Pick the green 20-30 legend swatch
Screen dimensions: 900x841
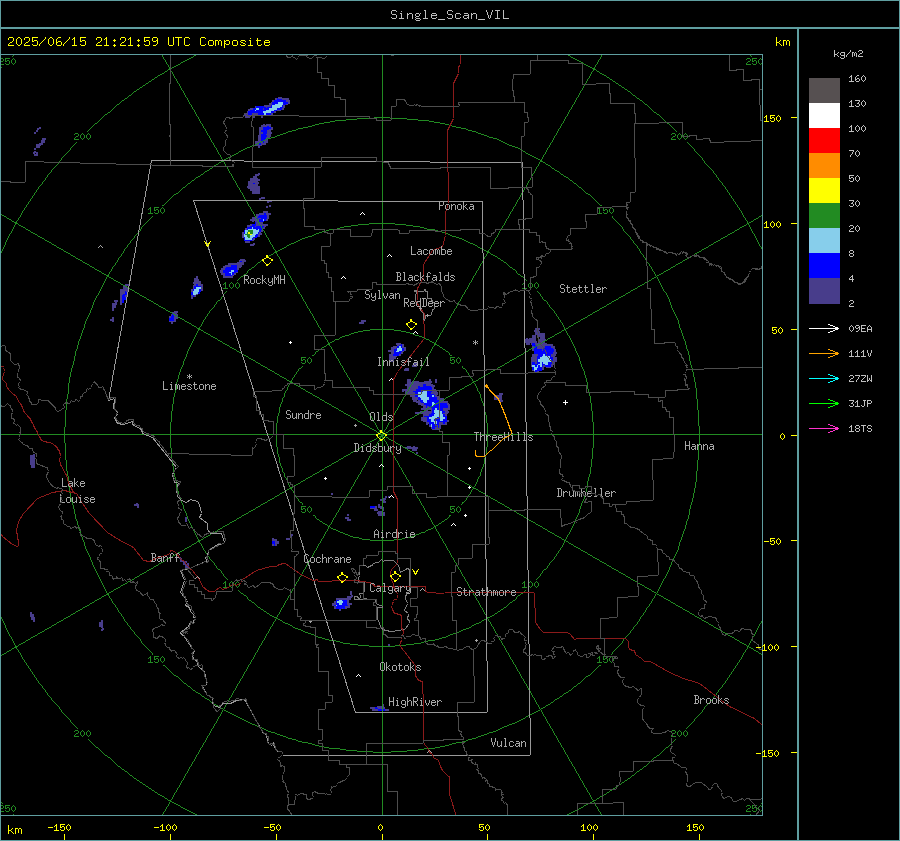pyautogui.click(x=824, y=215)
